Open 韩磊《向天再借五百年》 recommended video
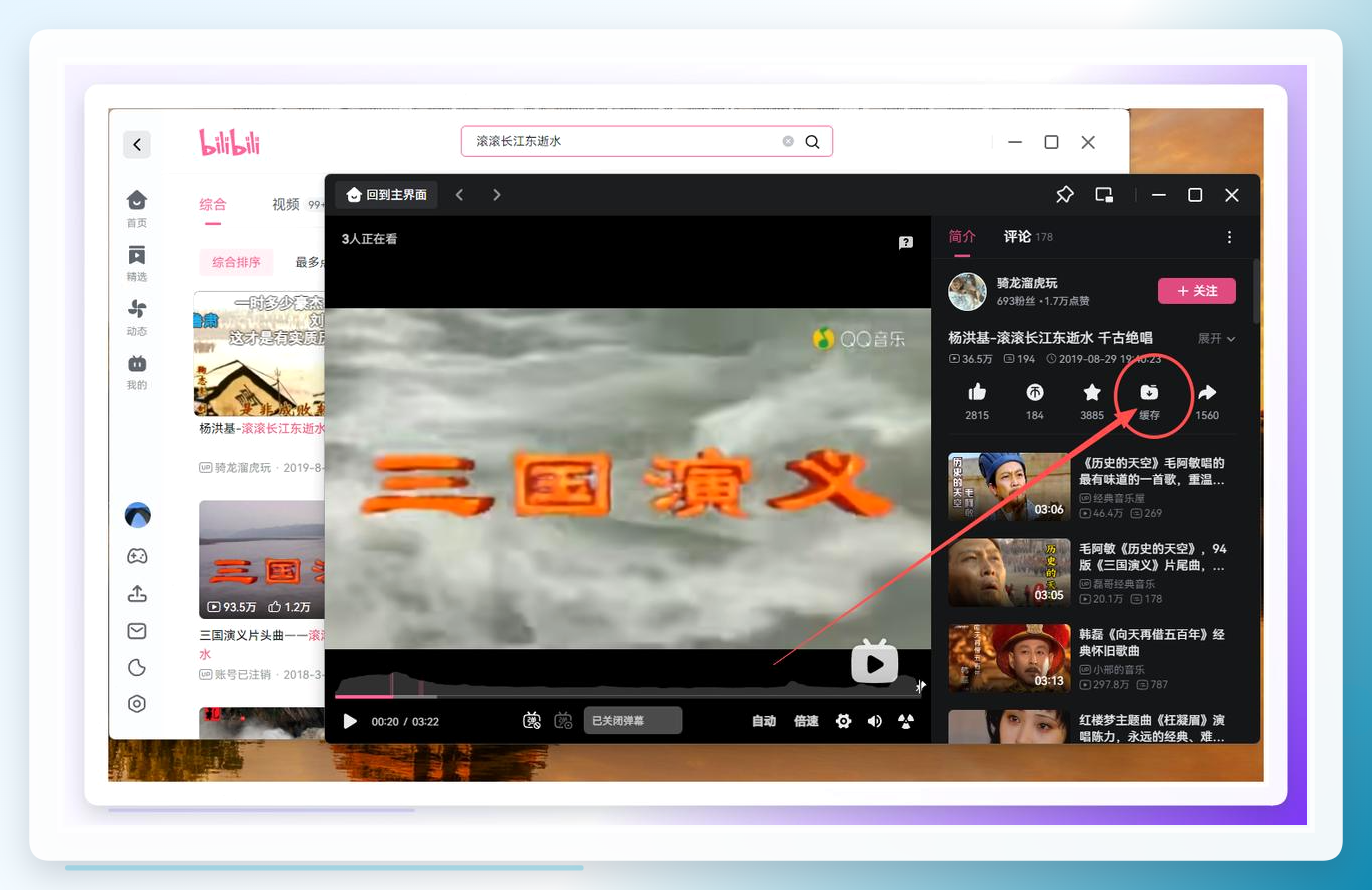The height and width of the screenshot is (890, 1372). tap(1092, 659)
